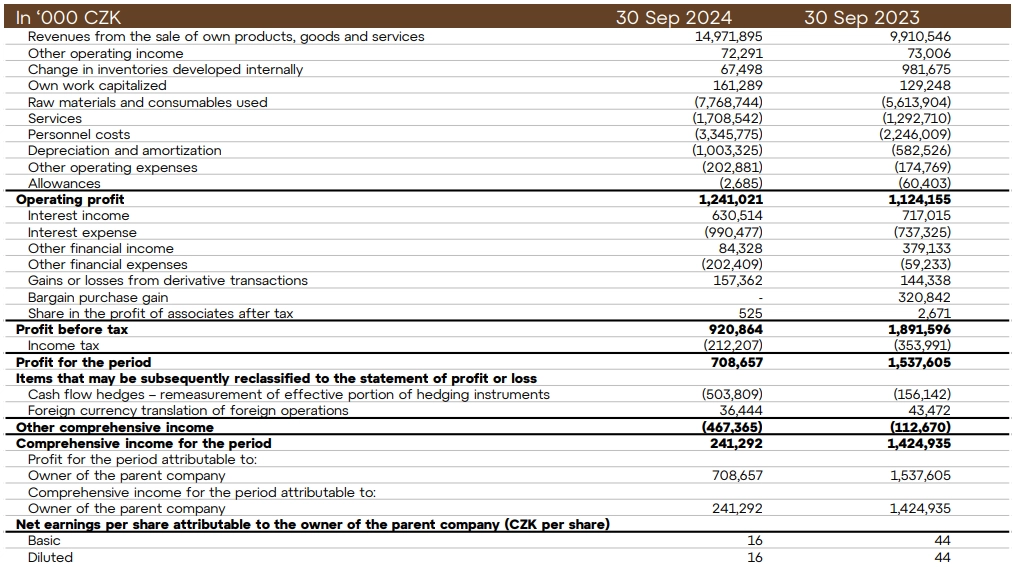Select value 1,891,596
This screenshot has height=567, width=1015.
(x=919, y=330)
